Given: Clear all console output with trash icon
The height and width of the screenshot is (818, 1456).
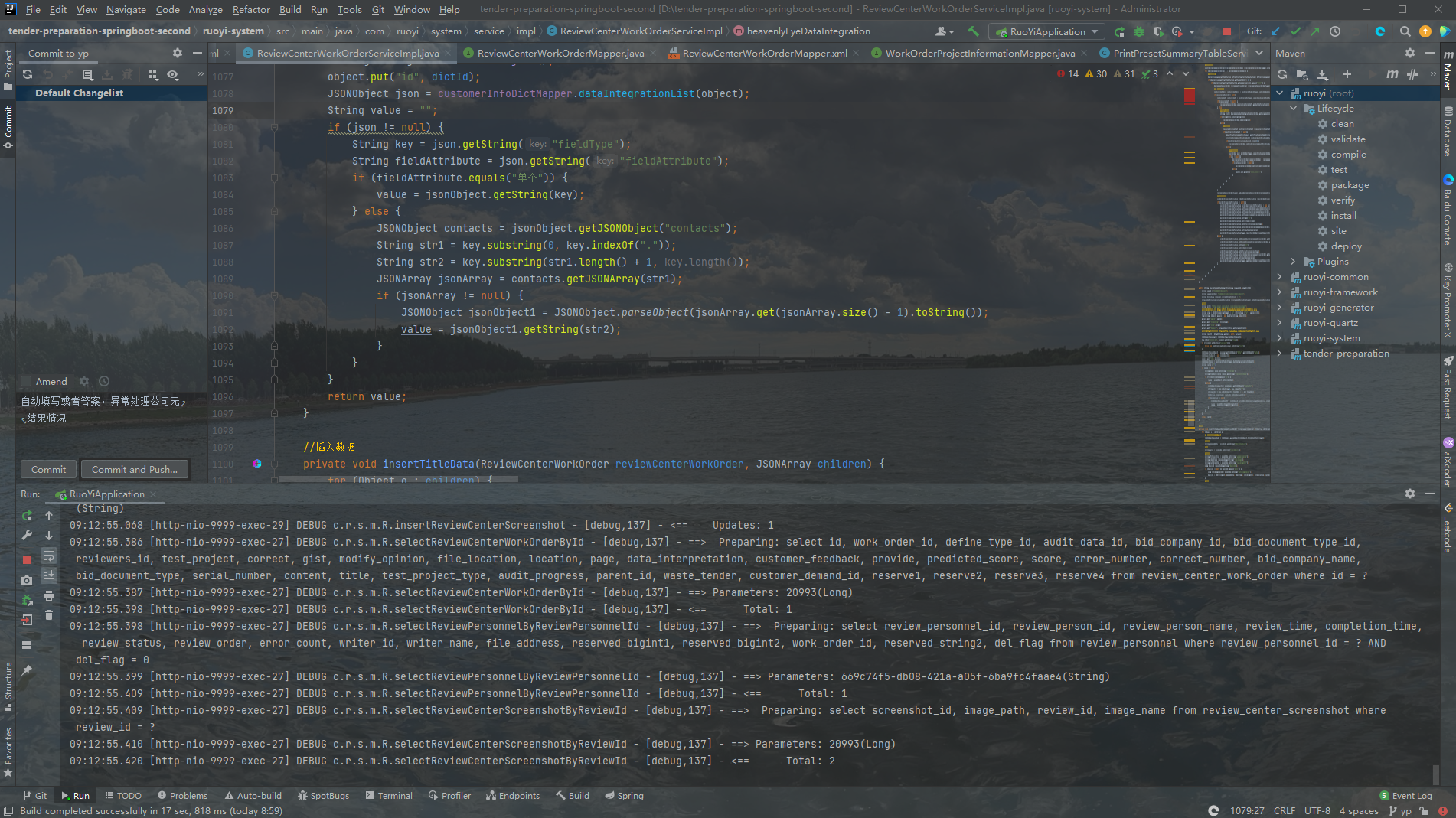Looking at the screenshot, I should 49,615.
